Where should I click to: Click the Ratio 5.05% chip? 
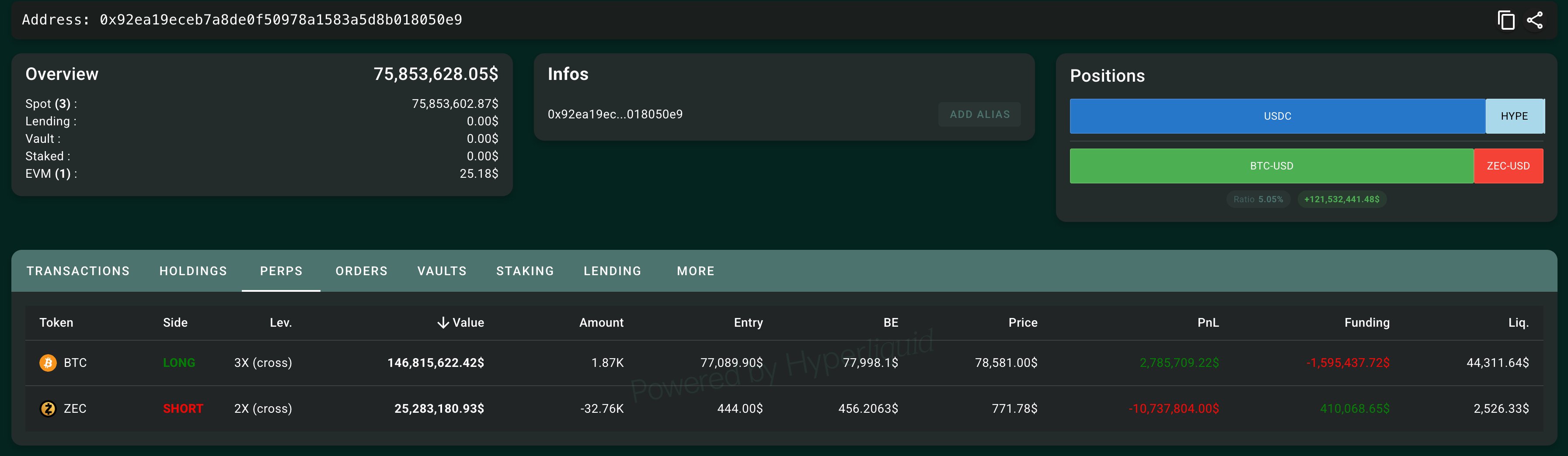click(x=1258, y=200)
